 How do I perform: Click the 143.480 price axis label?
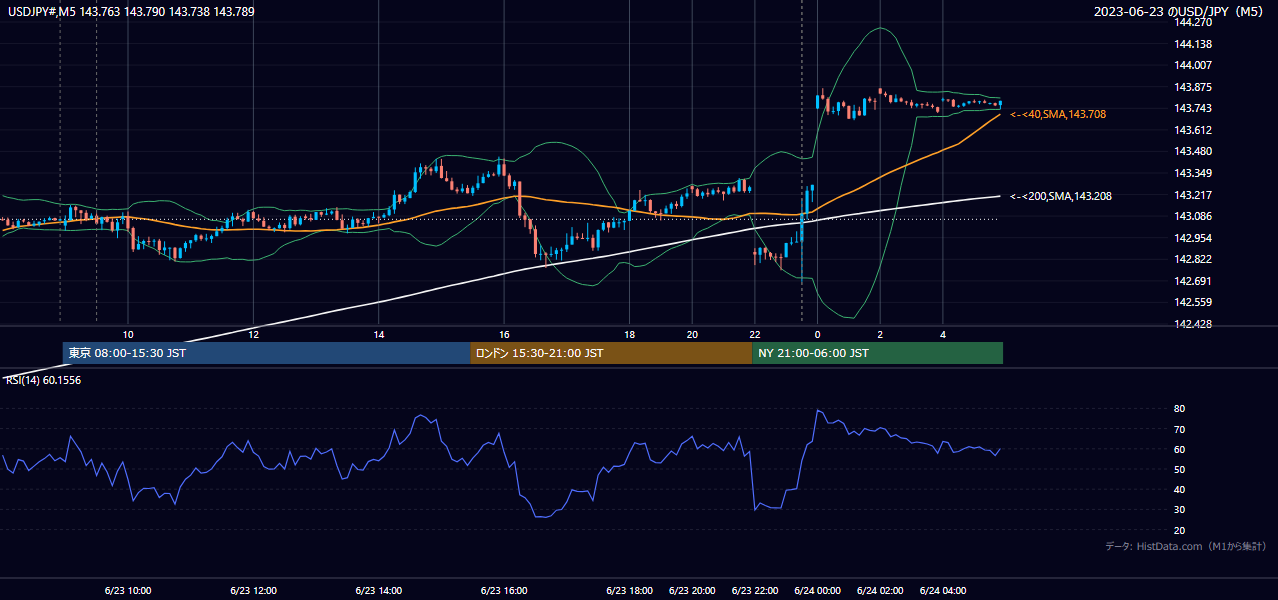1192,151
